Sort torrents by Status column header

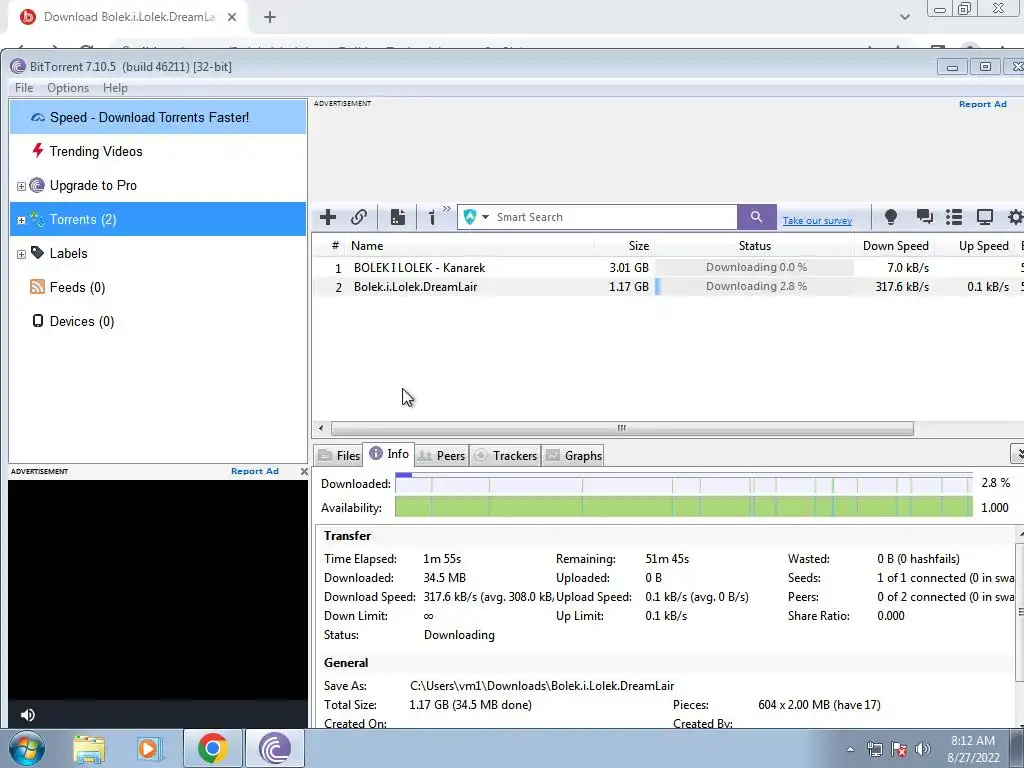pos(754,246)
